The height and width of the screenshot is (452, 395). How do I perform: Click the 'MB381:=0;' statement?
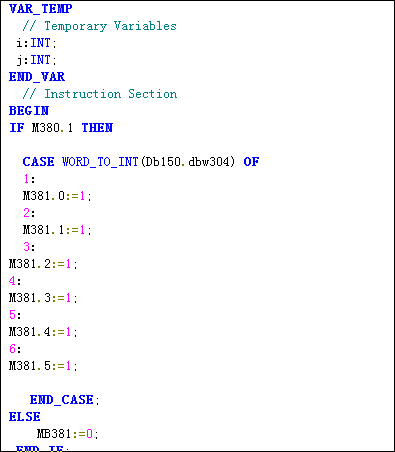67,434
